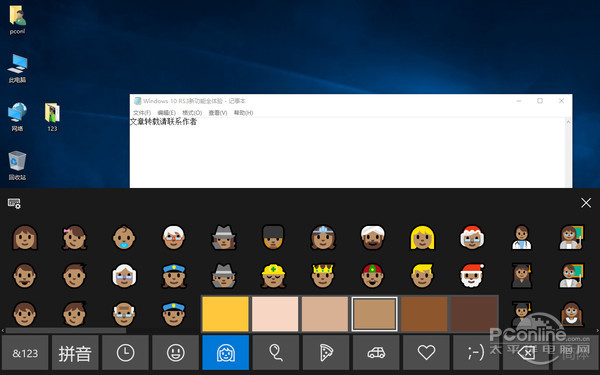The width and height of the screenshot is (600, 375).
Task: Open the 编辑(E) menu in Notepad
Action: click(x=166, y=113)
